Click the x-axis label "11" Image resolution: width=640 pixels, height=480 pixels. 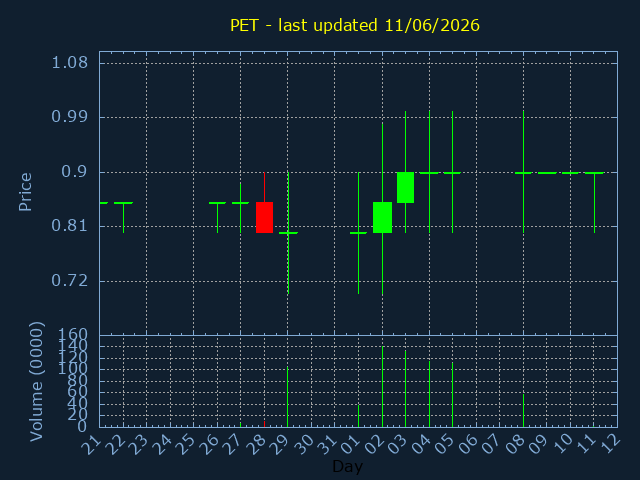pos(586,445)
